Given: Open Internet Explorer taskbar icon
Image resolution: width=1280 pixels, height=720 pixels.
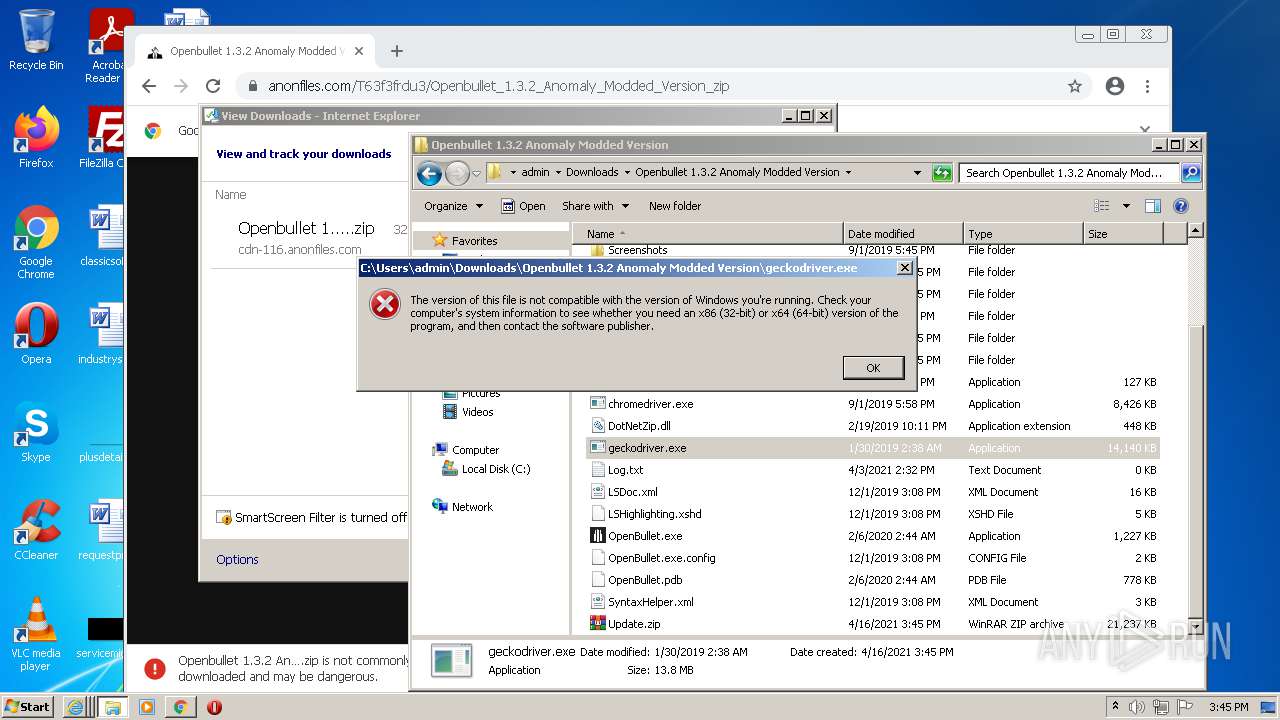Looking at the screenshot, I should pyautogui.click(x=75, y=707).
